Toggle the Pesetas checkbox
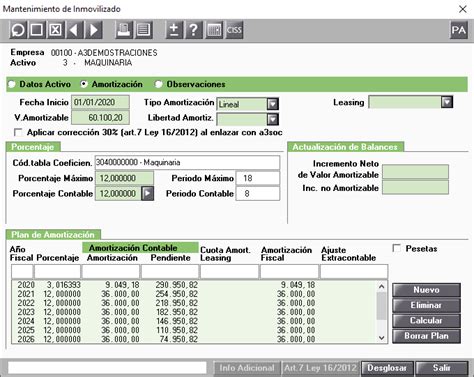 click(x=397, y=248)
